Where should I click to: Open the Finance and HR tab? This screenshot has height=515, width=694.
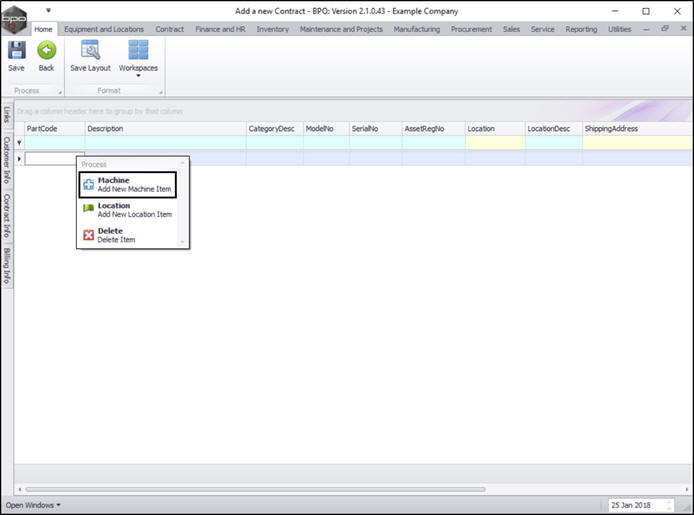click(220, 29)
